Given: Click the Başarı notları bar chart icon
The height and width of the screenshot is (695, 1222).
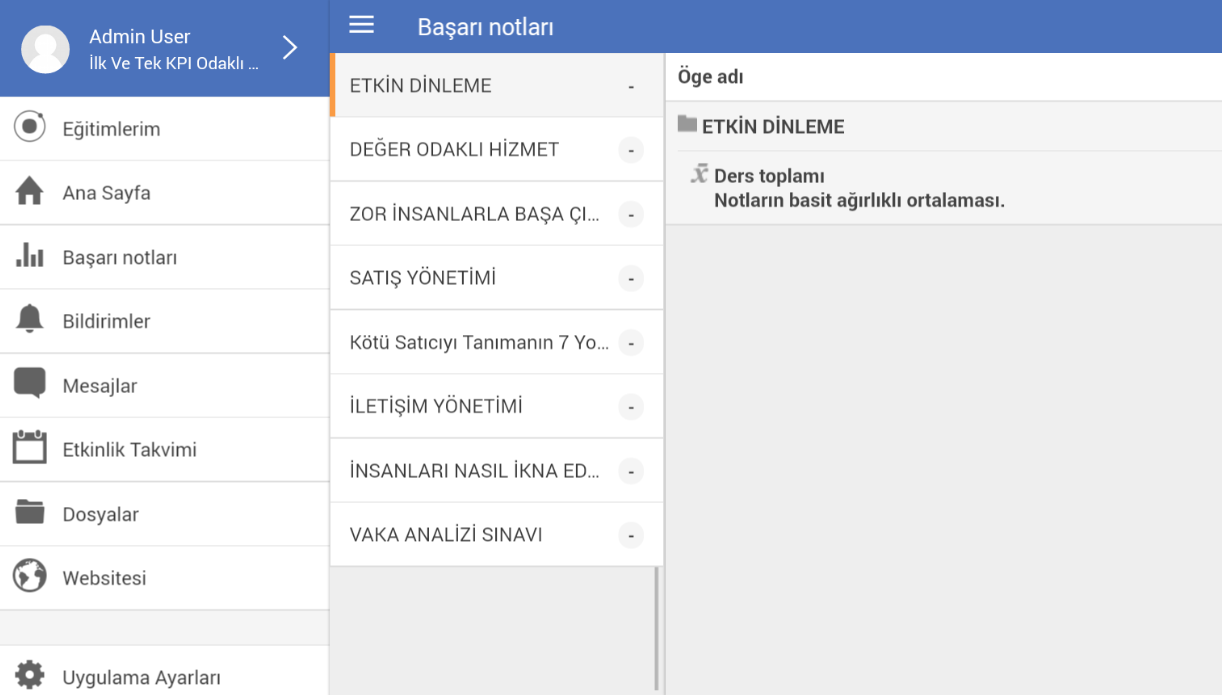Looking at the screenshot, I should point(30,256).
